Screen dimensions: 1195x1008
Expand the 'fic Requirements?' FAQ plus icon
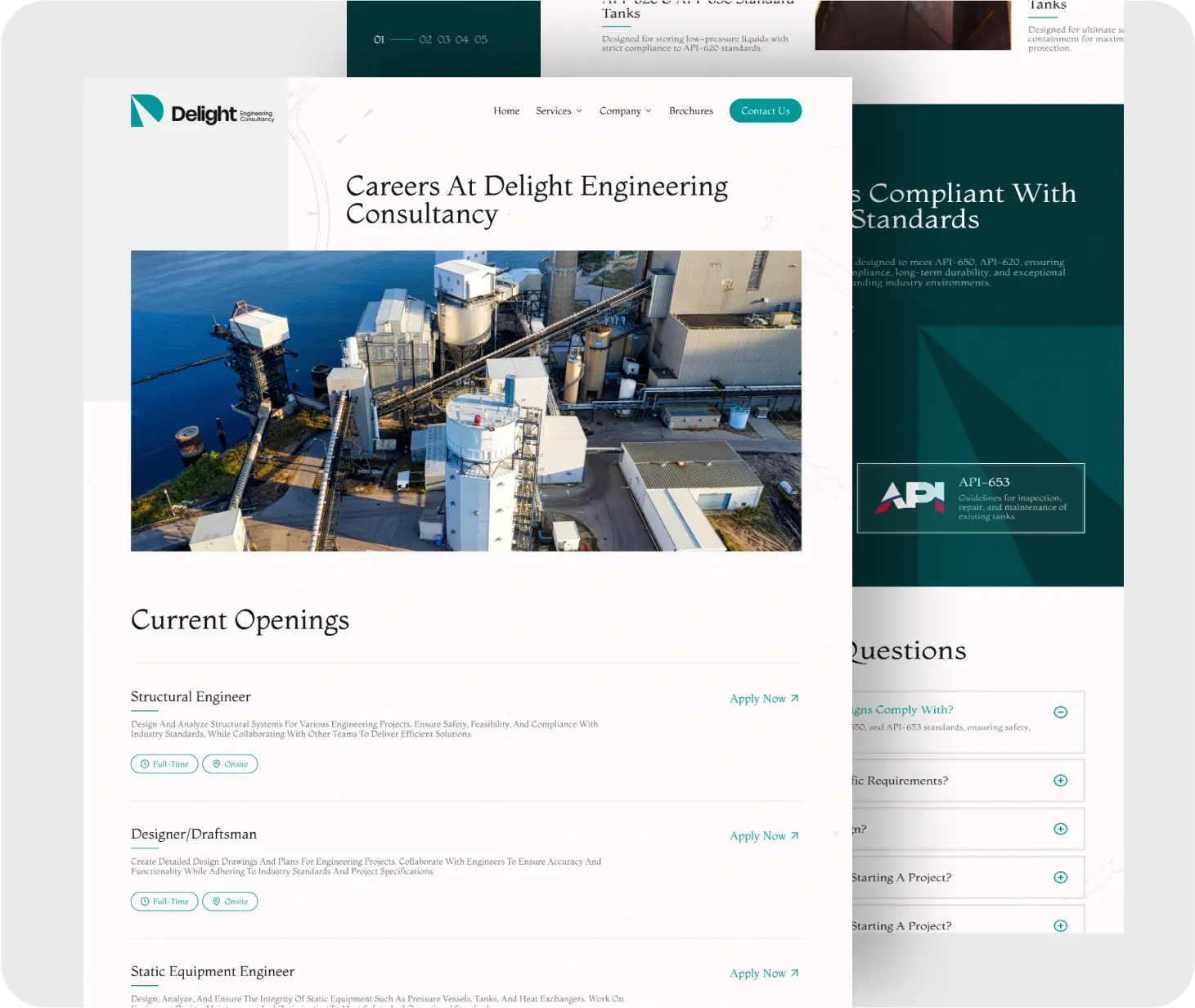1060,781
